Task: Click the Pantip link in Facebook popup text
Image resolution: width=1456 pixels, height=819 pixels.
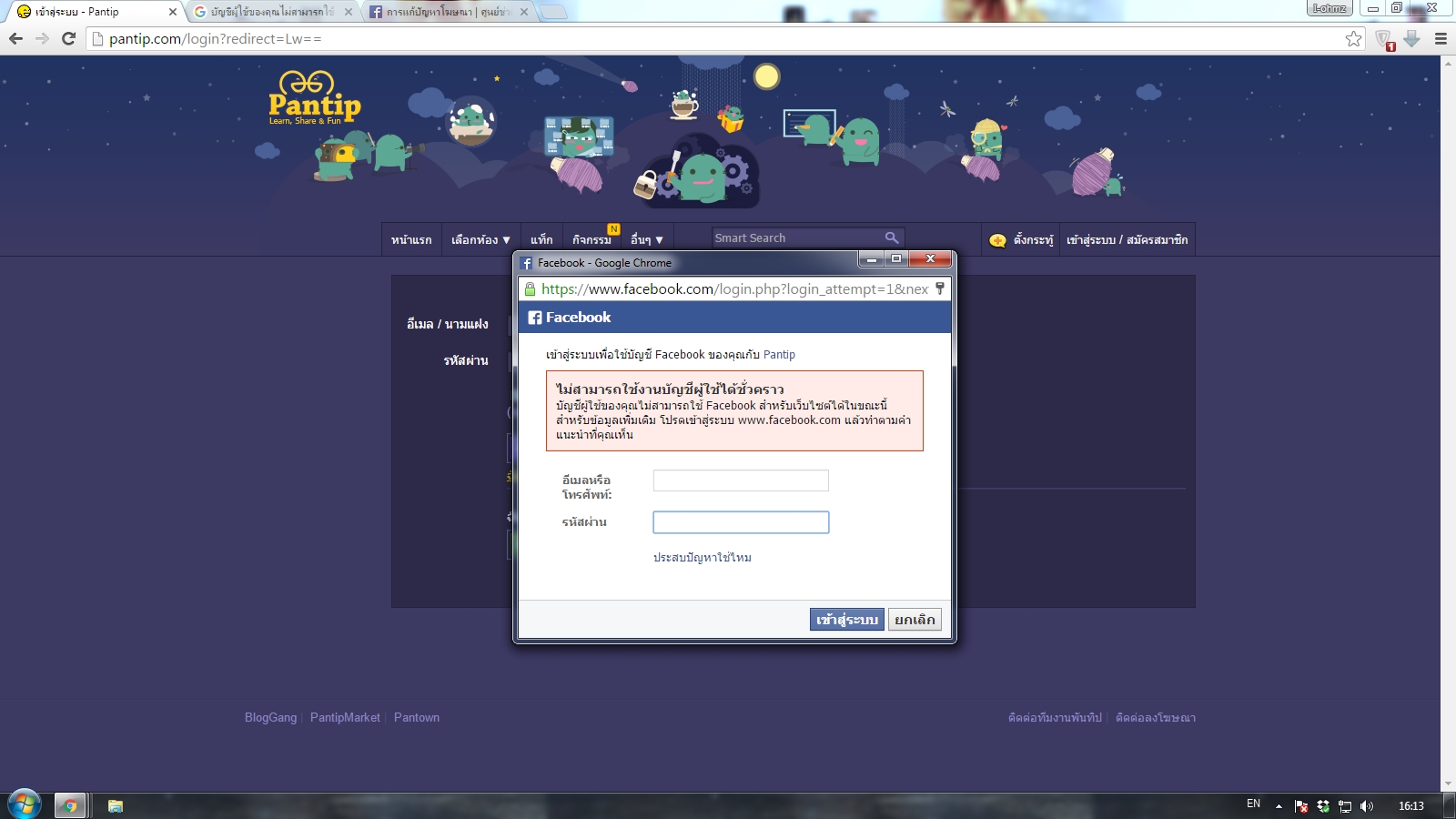Action: click(x=779, y=354)
